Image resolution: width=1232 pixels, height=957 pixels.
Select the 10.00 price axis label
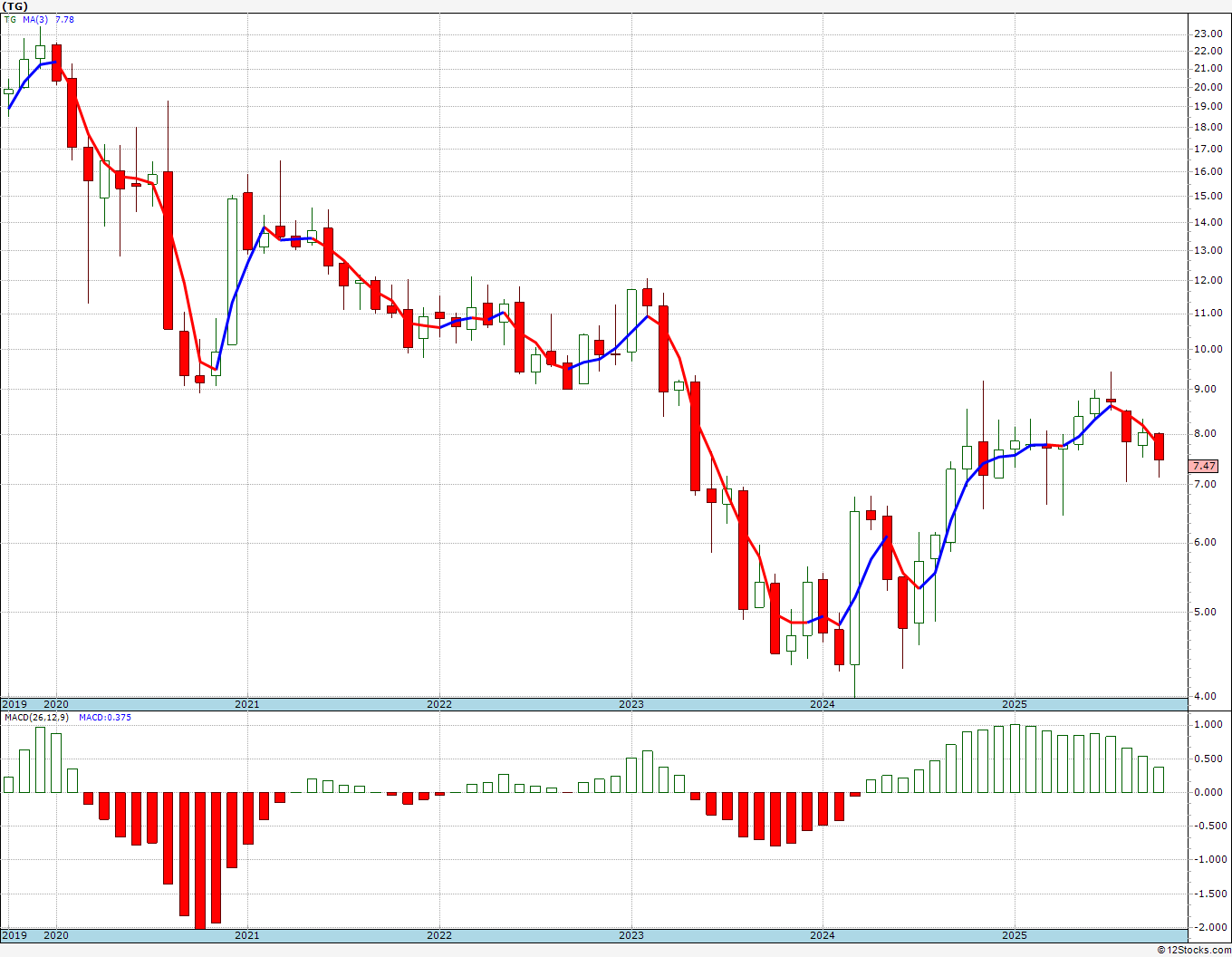(1208, 349)
